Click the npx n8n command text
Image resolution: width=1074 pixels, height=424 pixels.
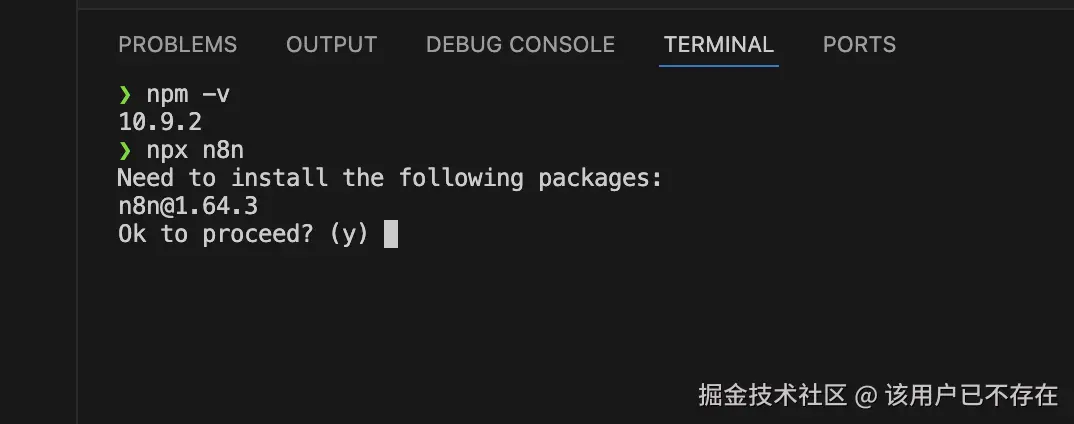click(x=195, y=151)
